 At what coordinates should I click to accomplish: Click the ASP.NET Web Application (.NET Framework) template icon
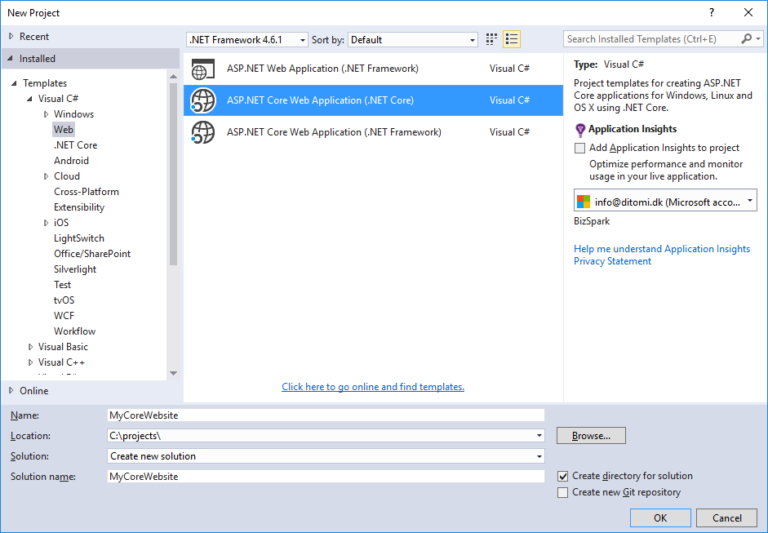pyautogui.click(x=203, y=69)
